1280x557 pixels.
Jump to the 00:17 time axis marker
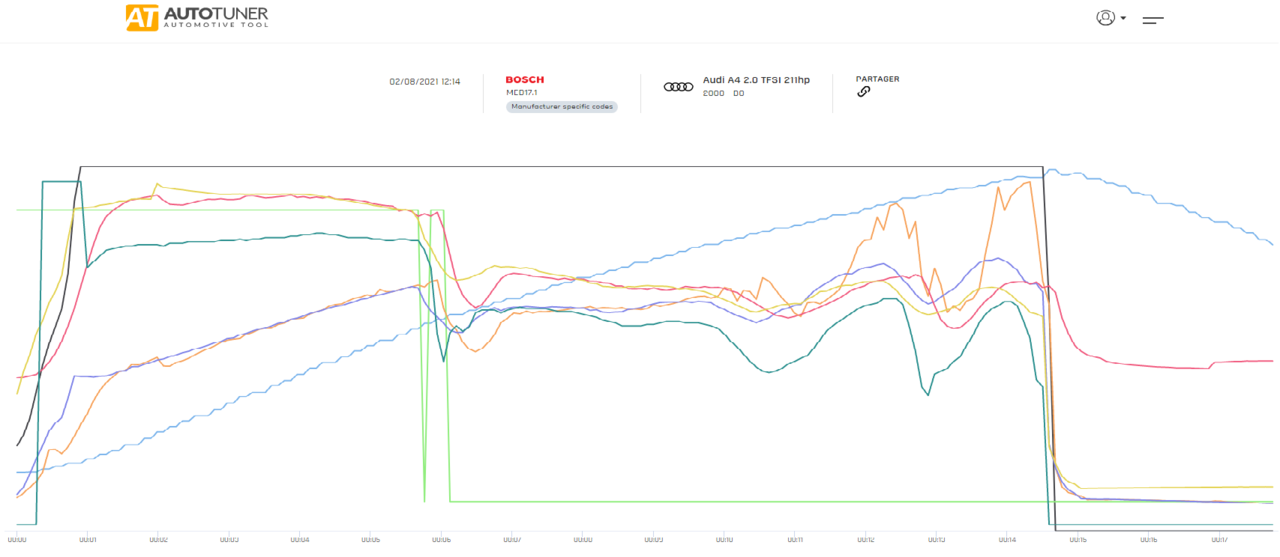pyautogui.click(x=1219, y=540)
